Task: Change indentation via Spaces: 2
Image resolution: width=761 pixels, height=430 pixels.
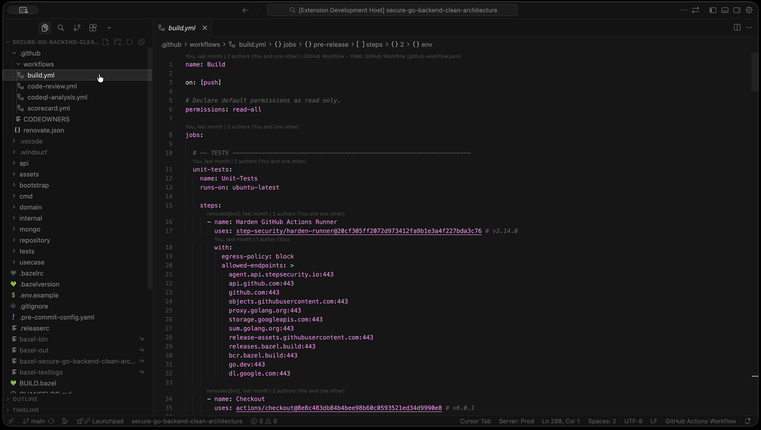Action: pyautogui.click(x=602, y=421)
